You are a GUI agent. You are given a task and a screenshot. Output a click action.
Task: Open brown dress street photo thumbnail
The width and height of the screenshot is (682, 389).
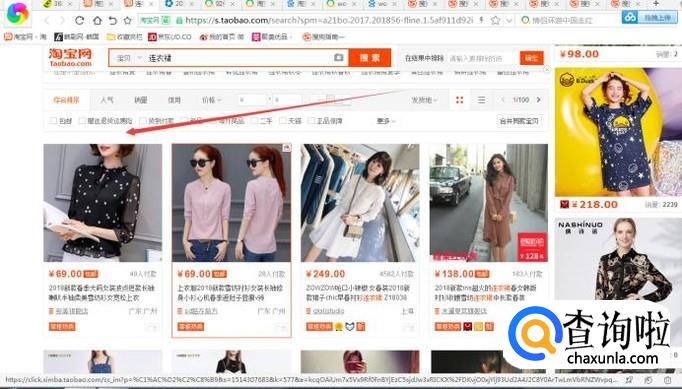point(488,203)
